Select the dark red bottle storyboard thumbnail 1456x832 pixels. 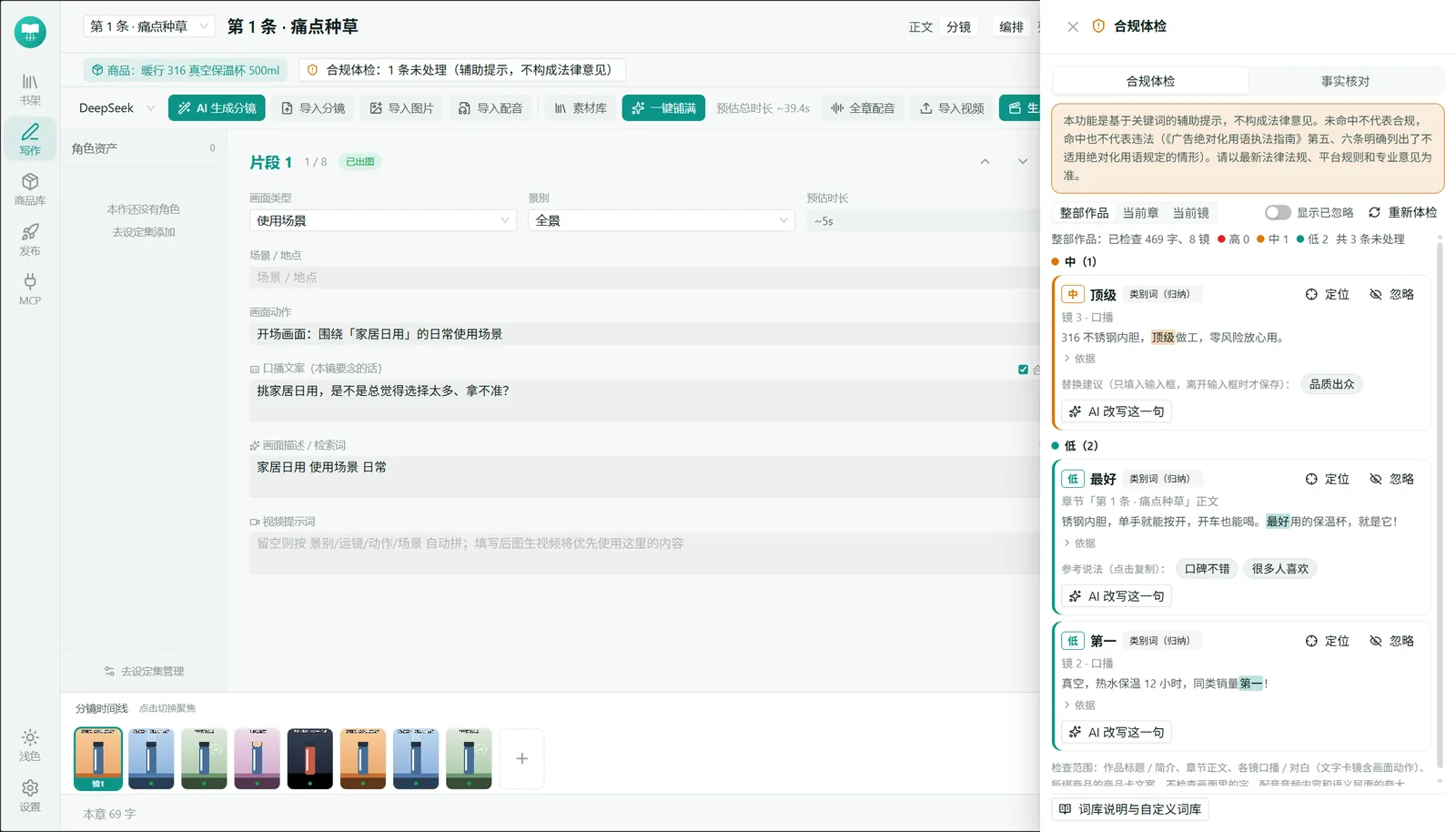click(x=310, y=758)
